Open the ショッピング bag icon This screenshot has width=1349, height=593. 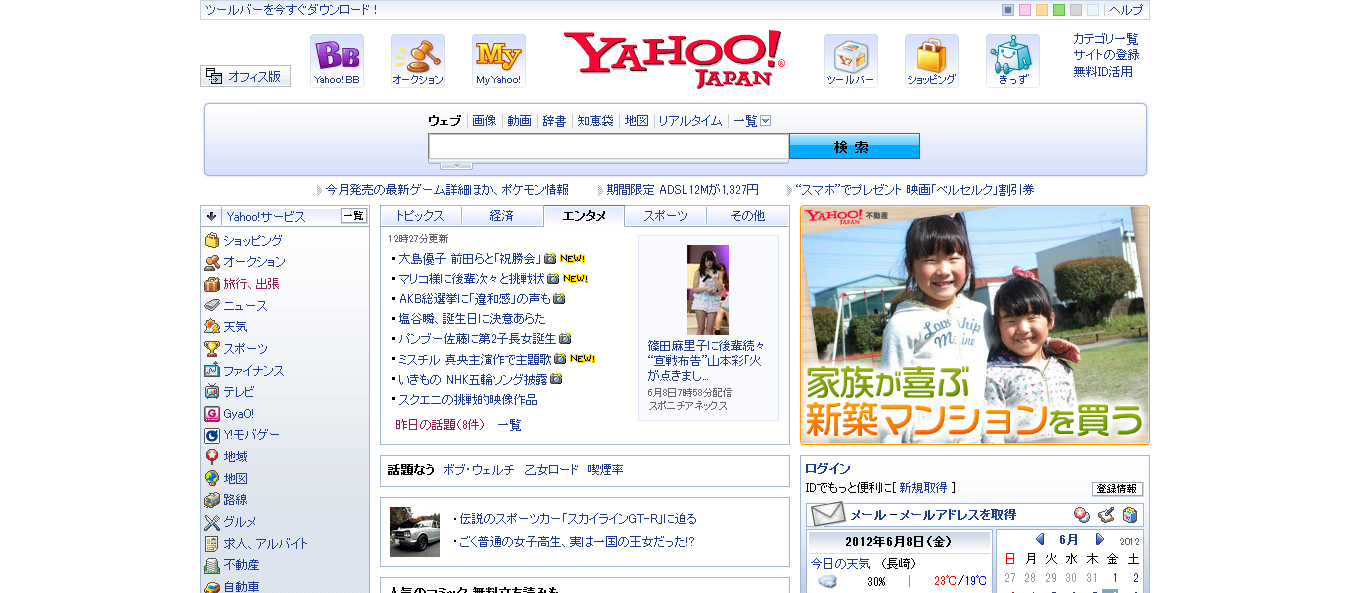point(931,61)
